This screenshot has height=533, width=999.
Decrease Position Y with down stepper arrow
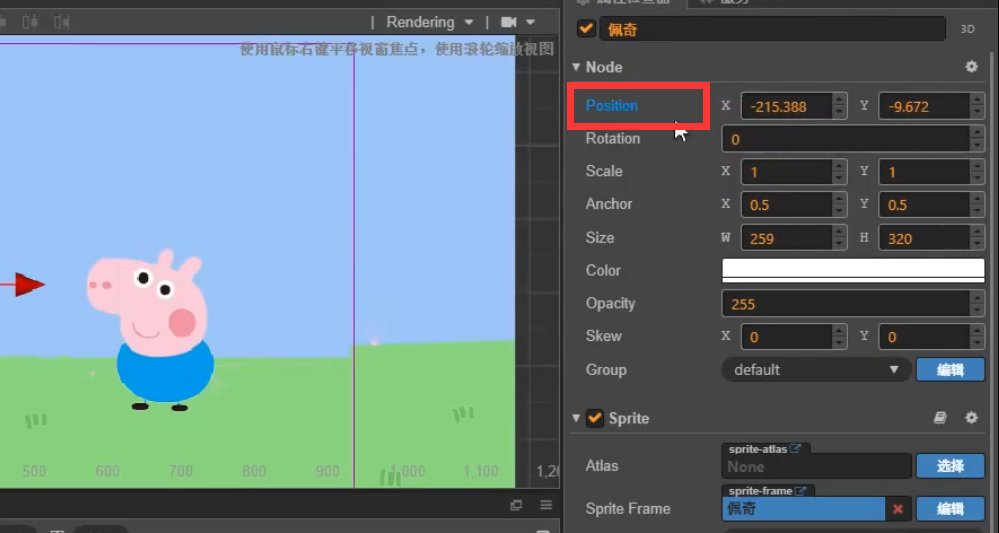[977, 113]
